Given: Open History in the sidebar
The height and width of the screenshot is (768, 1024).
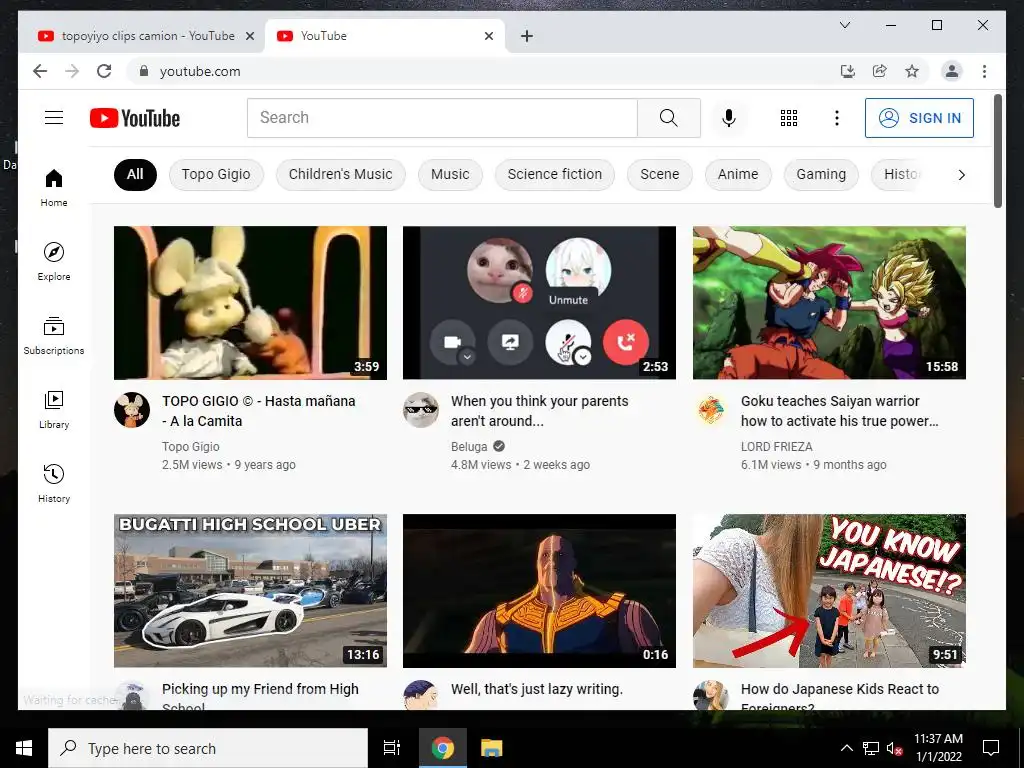Looking at the screenshot, I should [x=54, y=483].
